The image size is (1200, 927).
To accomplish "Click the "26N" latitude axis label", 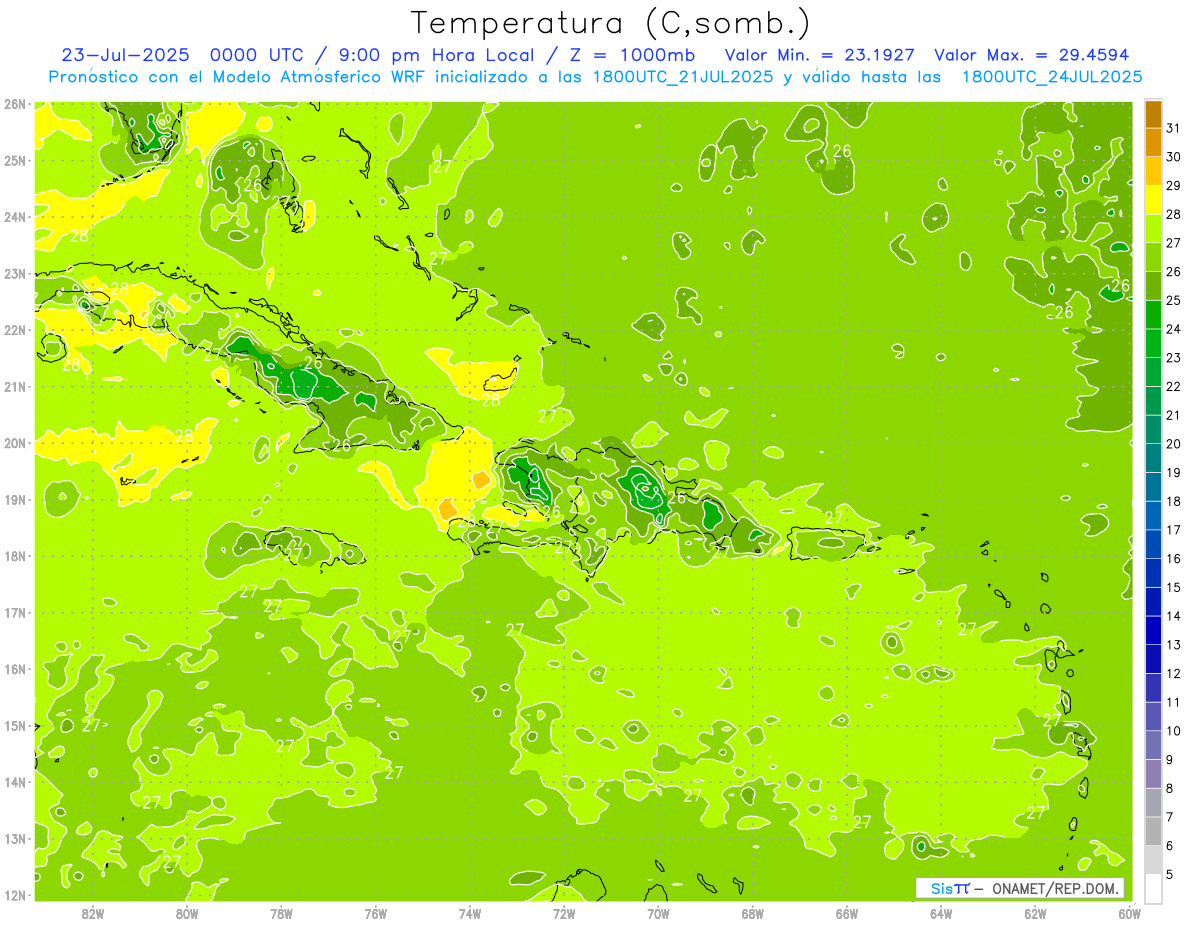I will click(x=15, y=104).
